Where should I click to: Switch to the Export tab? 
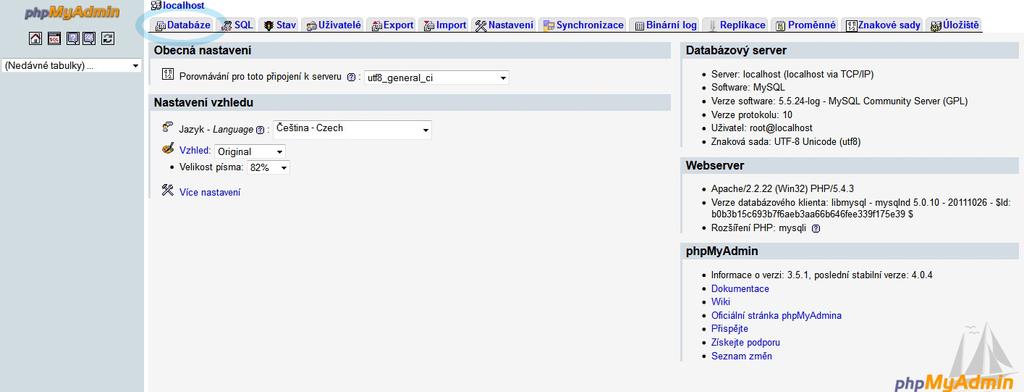click(392, 25)
